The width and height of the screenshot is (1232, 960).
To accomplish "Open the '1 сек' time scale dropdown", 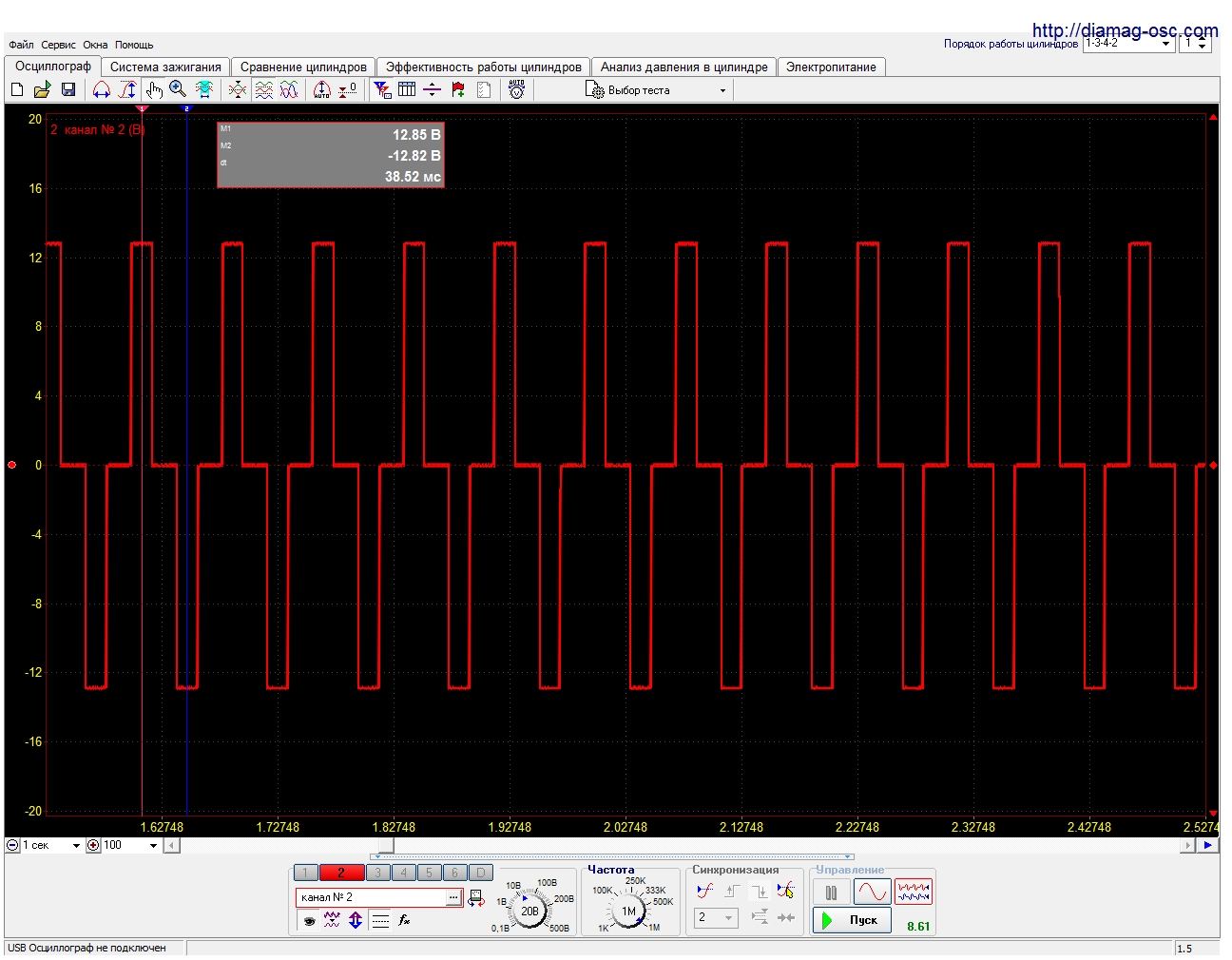I will point(51,845).
